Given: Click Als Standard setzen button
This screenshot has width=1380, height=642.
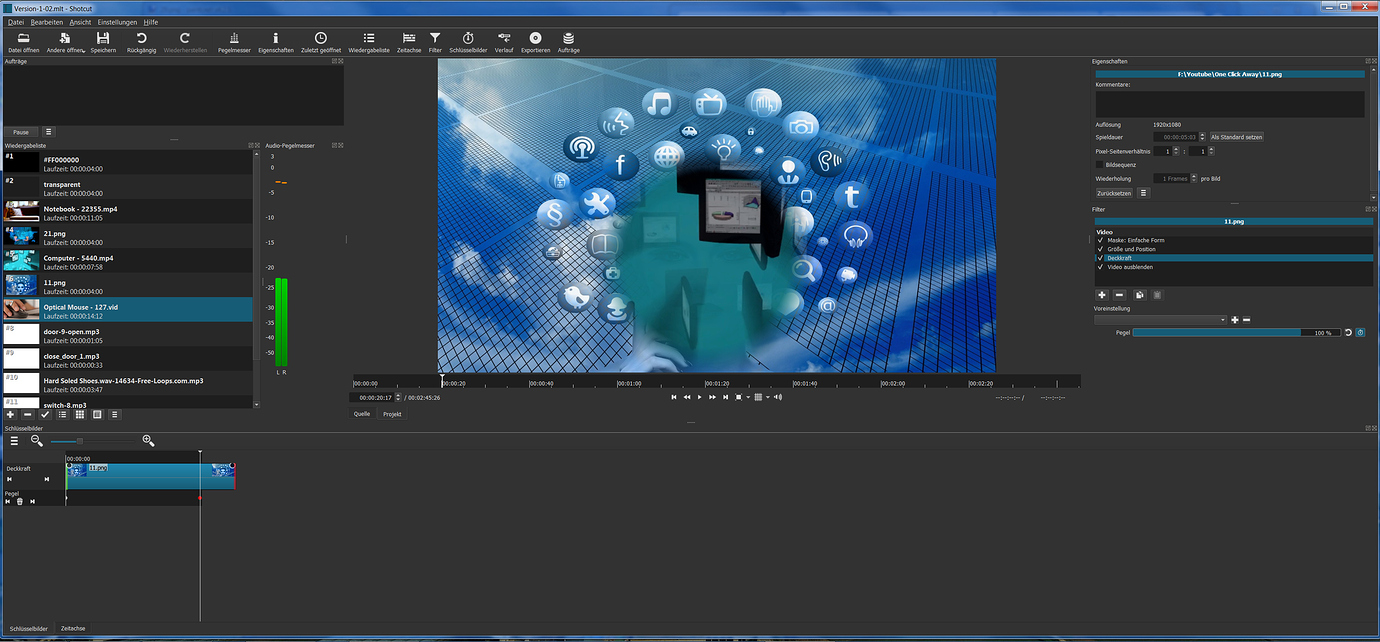Looking at the screenshot, I should click(x=1237, y=137).
